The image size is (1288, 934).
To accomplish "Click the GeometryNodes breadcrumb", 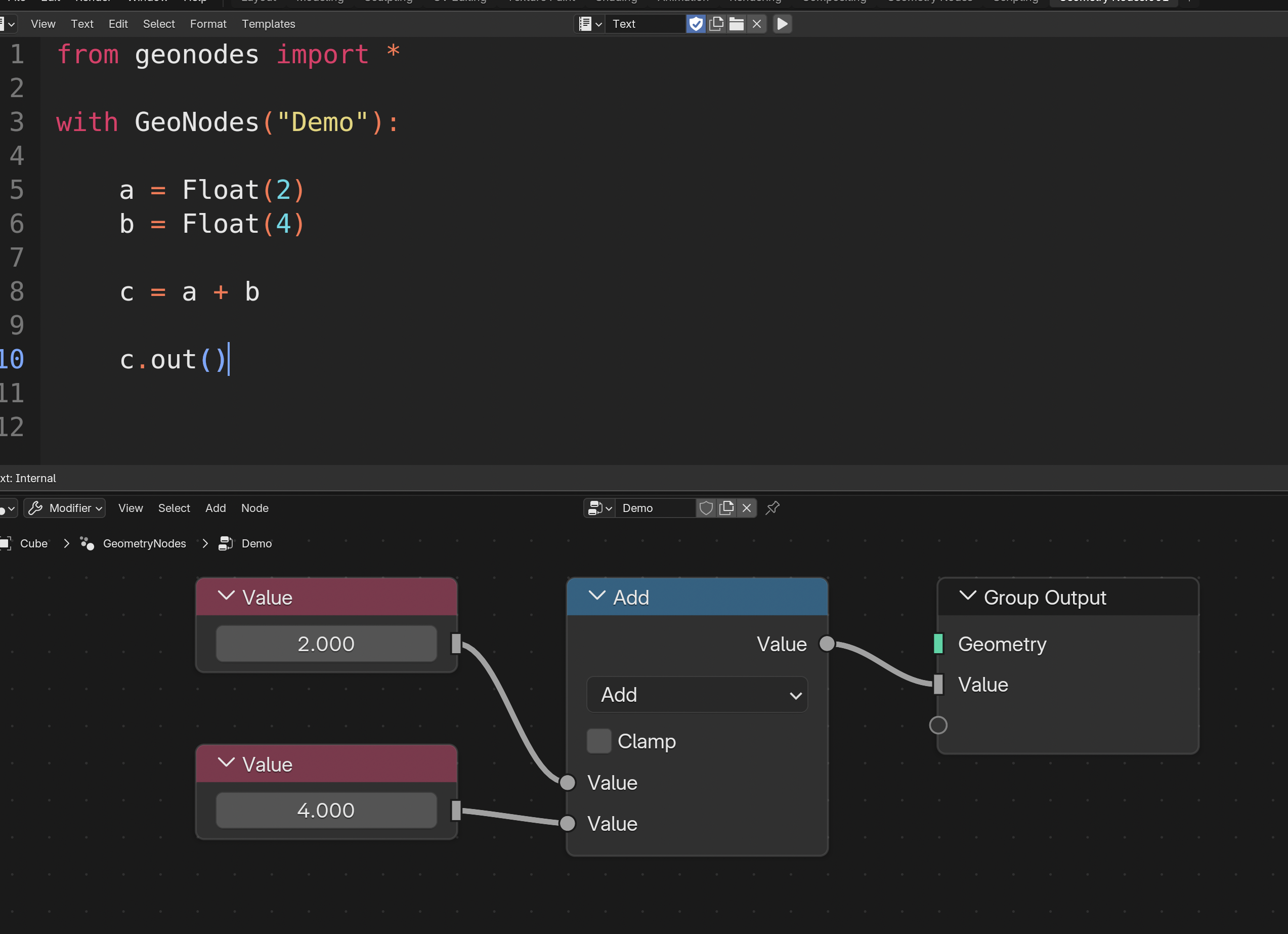I will [144, 544].
